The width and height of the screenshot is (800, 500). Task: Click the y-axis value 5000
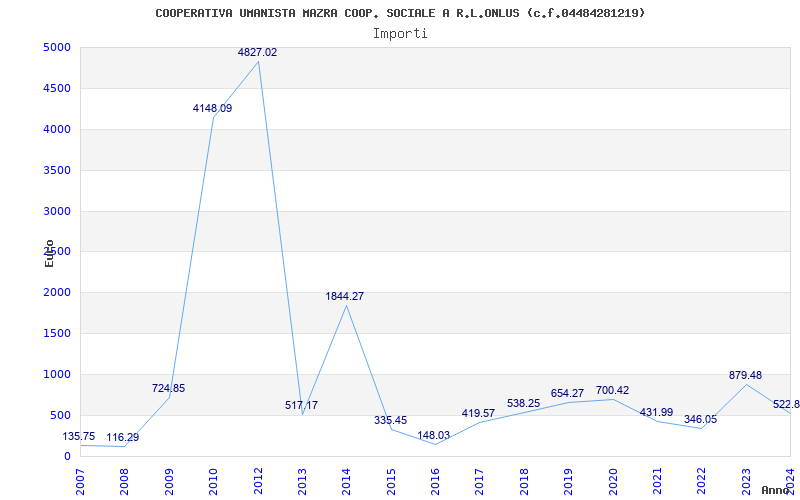(57, 47)
